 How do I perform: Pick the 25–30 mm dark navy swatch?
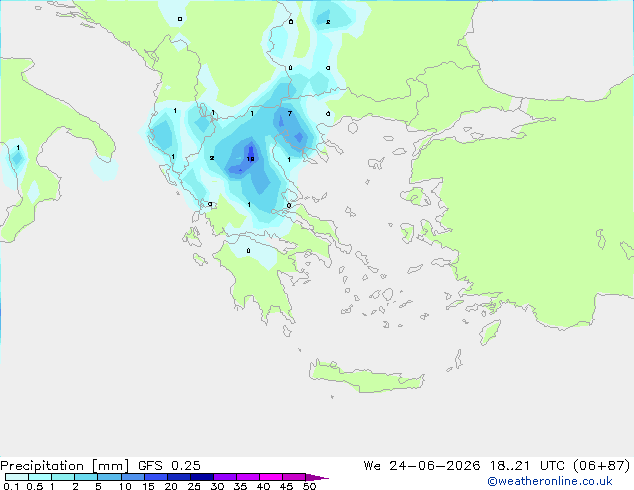tap(202, 477)
